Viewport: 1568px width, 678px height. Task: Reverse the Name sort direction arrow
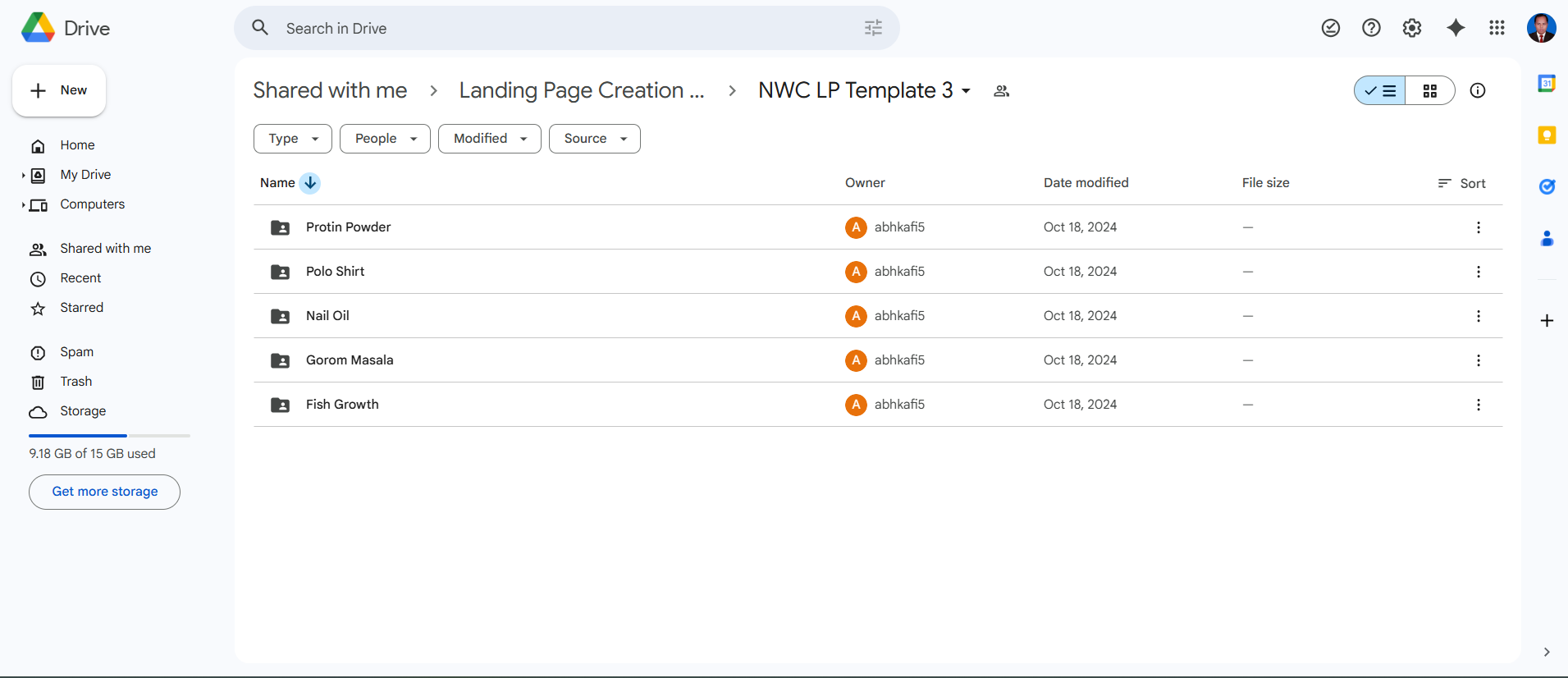click(x=310, y=183)
